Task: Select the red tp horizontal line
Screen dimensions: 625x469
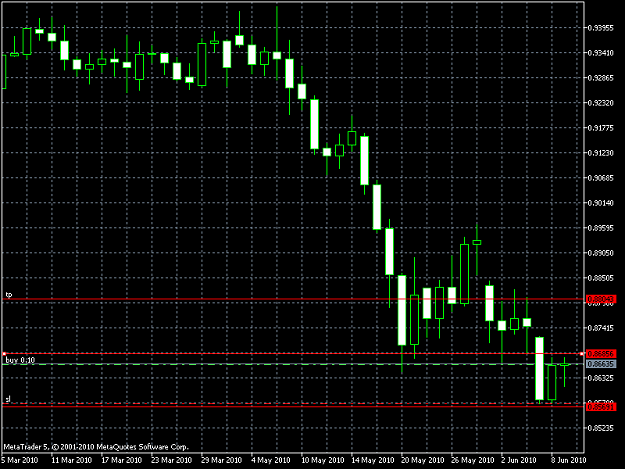Action: pyautogui.click(x=293, y=299)
